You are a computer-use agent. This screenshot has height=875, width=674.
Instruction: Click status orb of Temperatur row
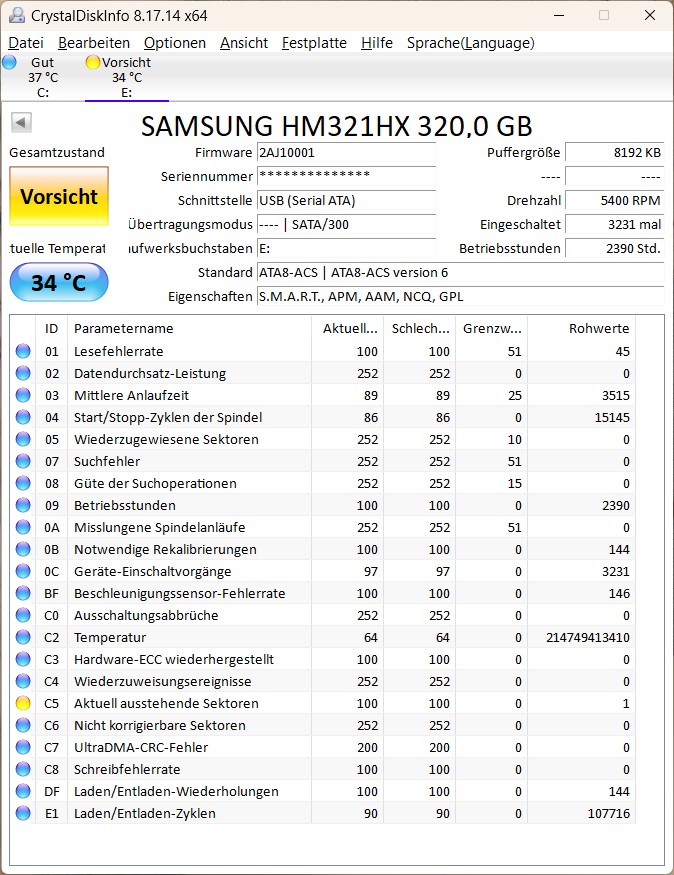pos(23,637)
